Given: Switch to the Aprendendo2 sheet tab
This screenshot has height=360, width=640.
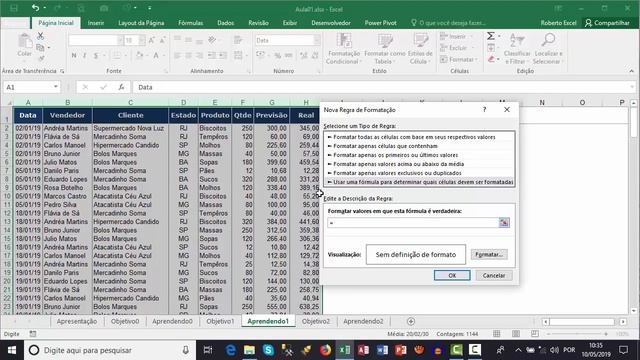Looking at the screenshot, I should [x=363, y=321].
